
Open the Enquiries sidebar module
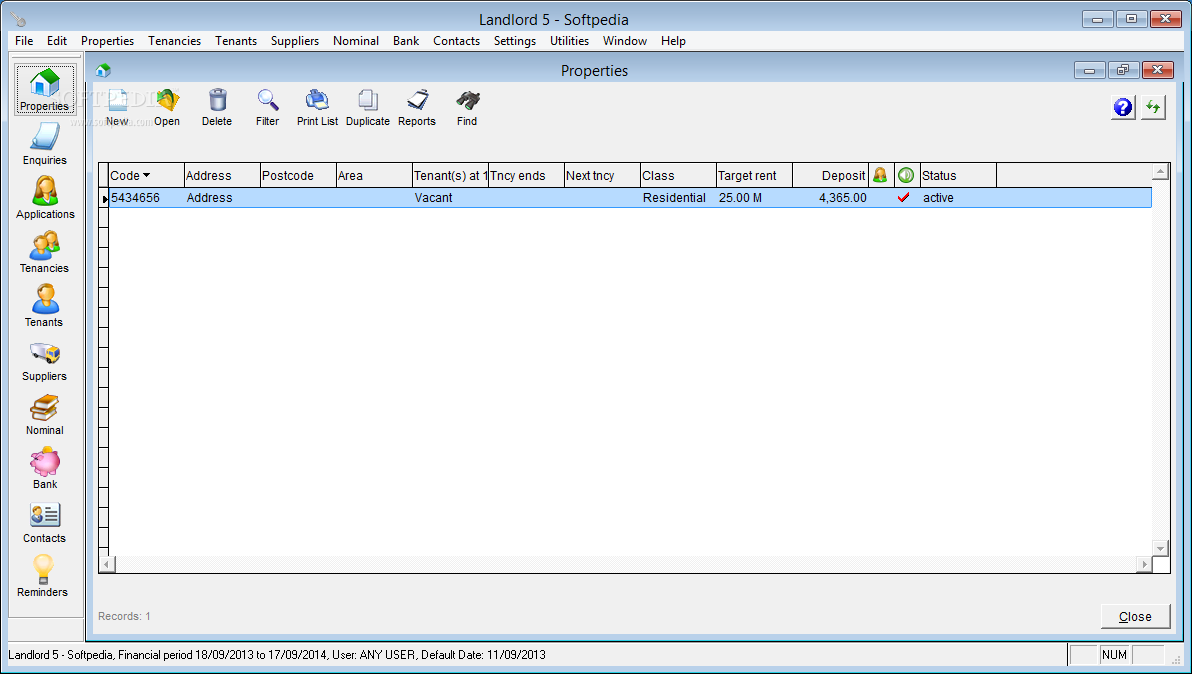coord(45,144)
